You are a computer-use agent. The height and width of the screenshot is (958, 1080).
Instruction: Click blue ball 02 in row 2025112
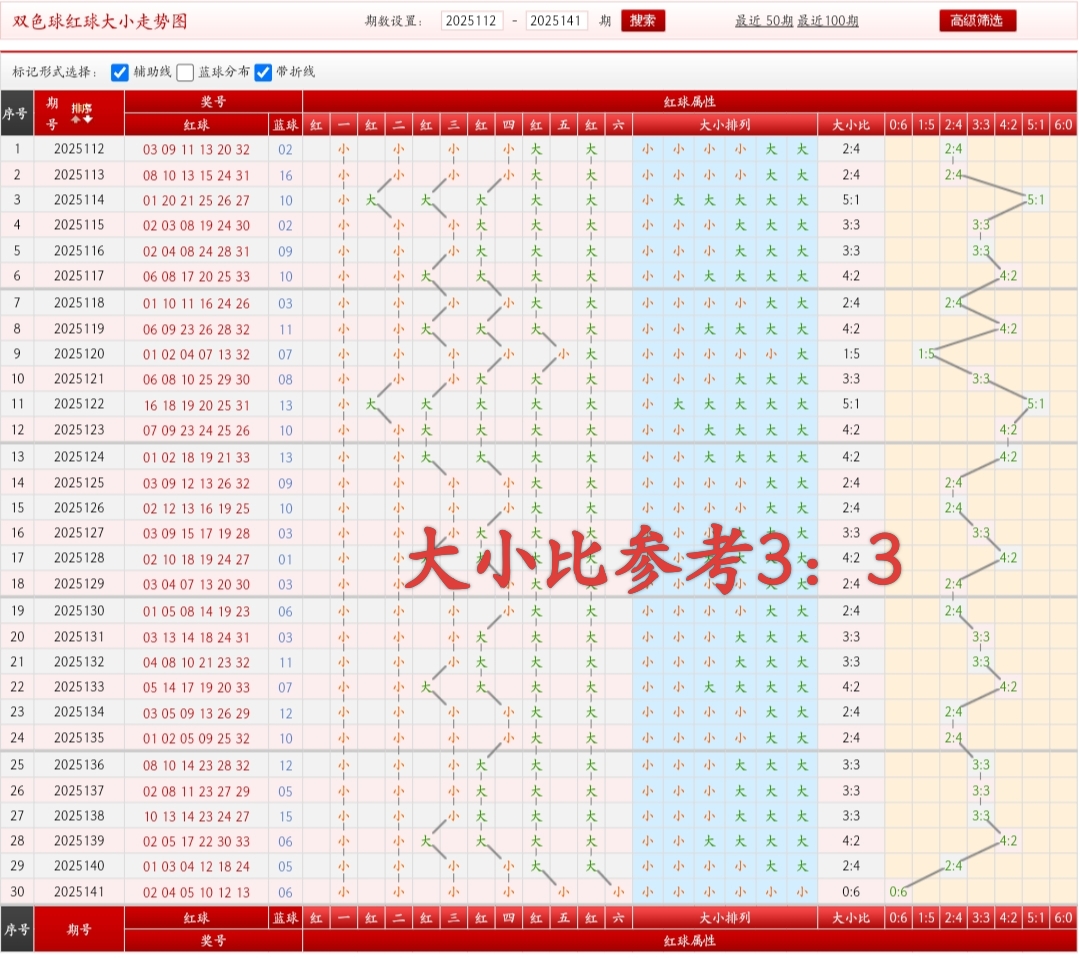[x=287, y=148]
